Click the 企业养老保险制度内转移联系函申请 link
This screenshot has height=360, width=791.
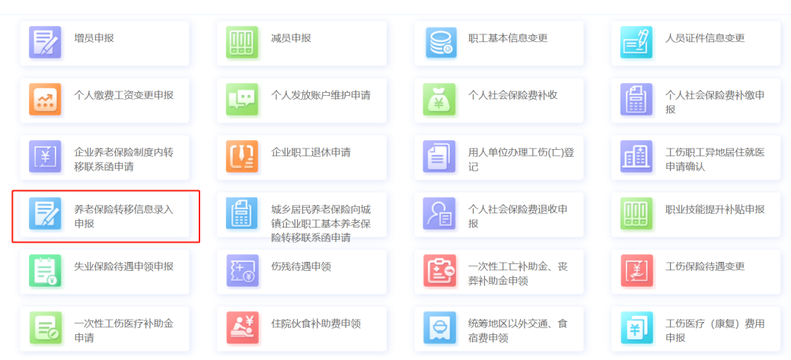click(124, 159)
